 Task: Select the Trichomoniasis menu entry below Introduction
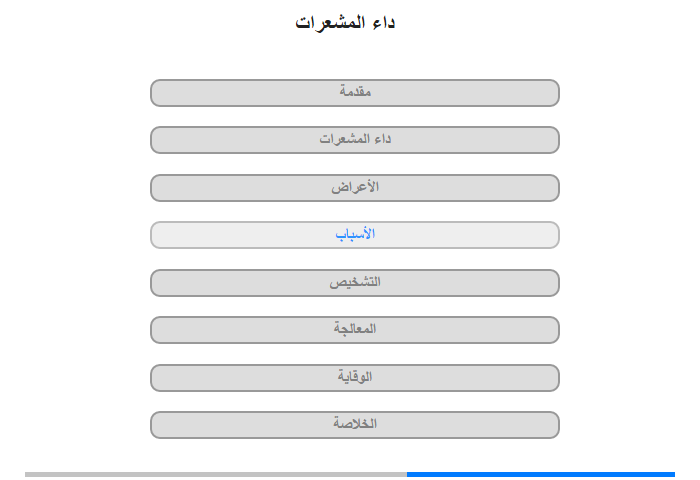pyautogui.click(x=354, y=140)
